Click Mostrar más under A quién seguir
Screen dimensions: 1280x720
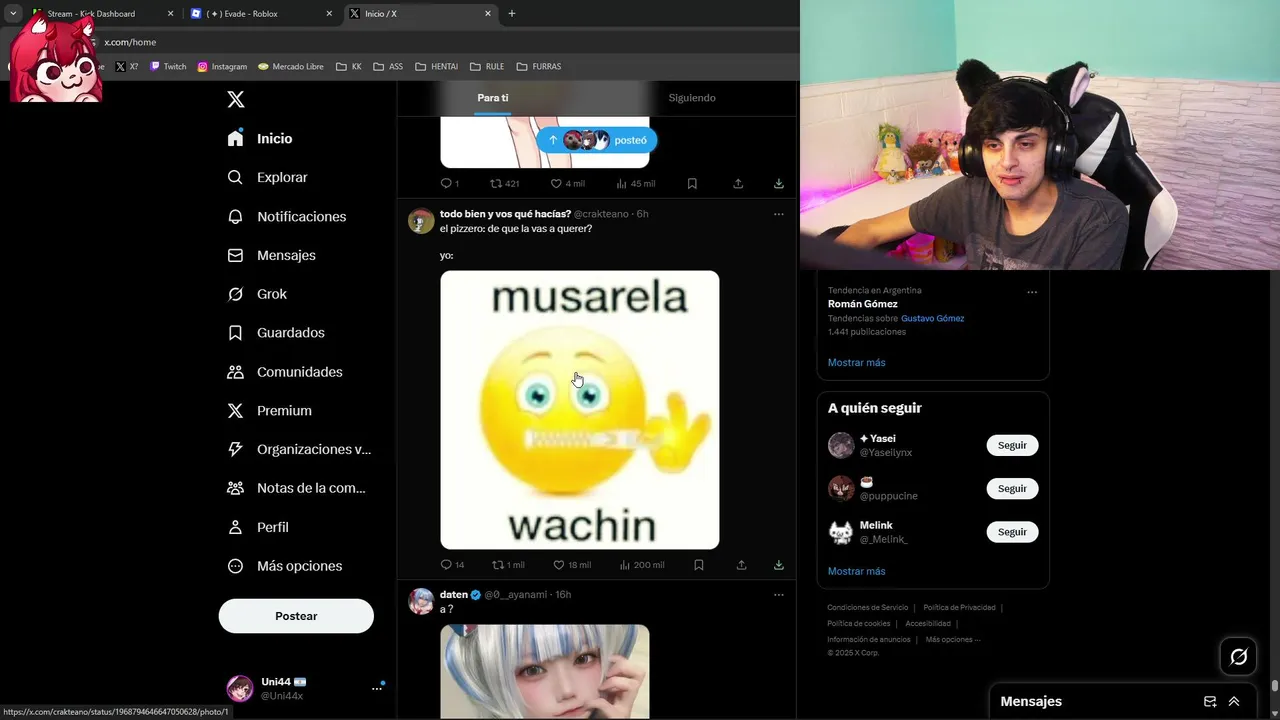click(x=856, y=571)
